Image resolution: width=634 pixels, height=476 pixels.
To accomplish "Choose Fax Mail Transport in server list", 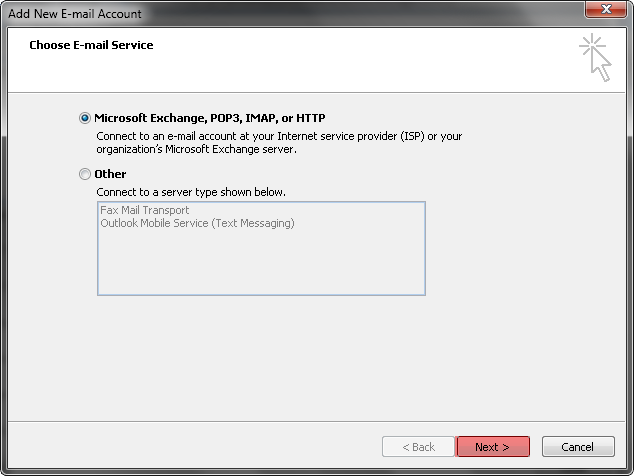I will 145,210.
